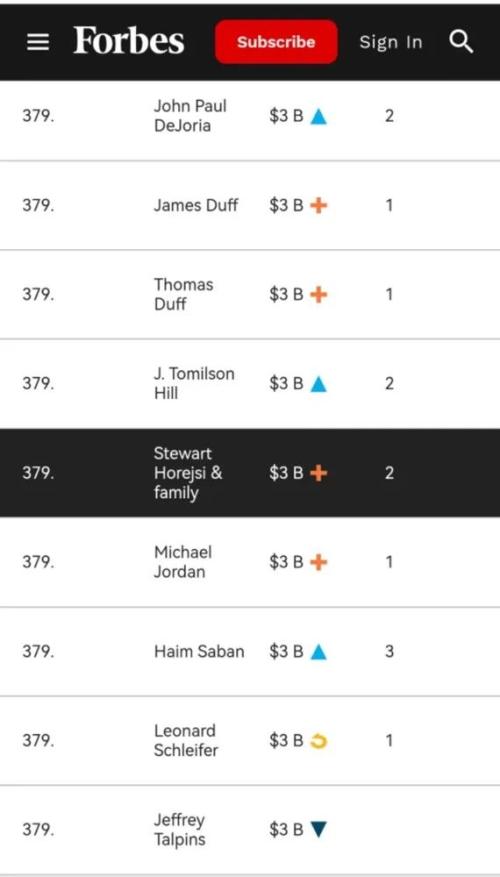Click the orange plus icon for Thomas Duff
500x877 pixels.
click(318, 295)
